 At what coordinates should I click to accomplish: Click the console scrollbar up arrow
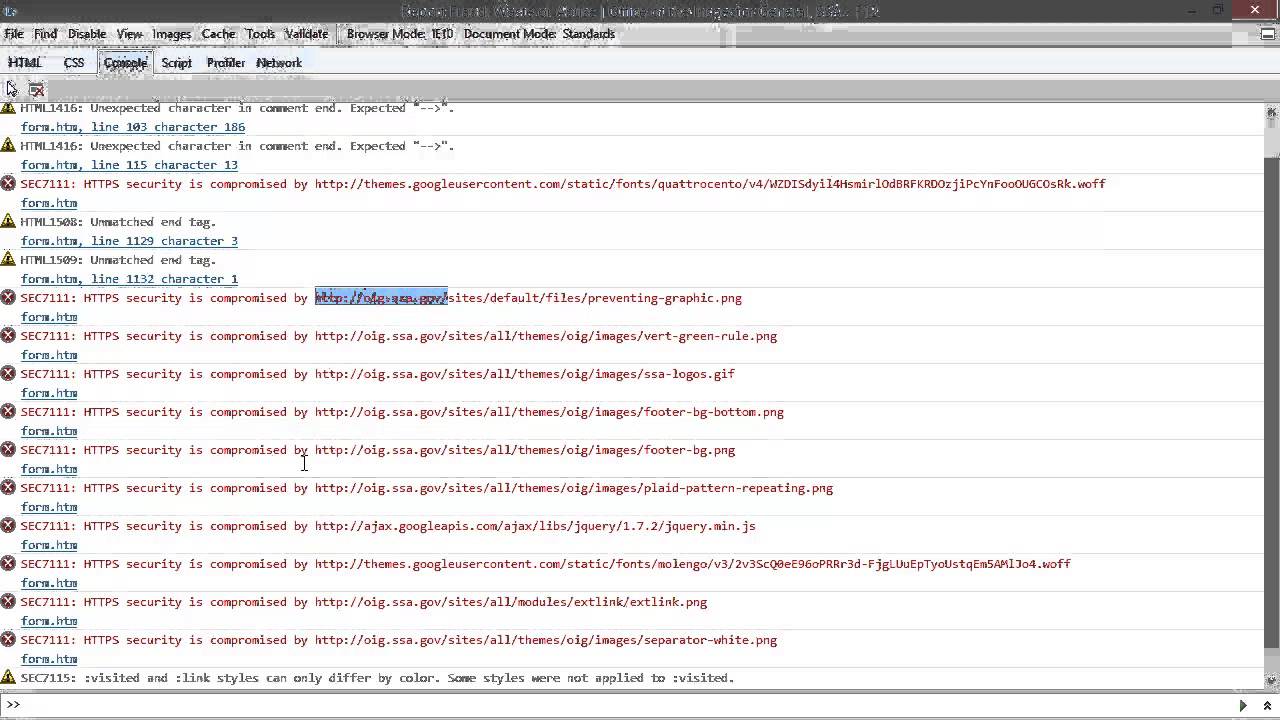pos(1272,111)
